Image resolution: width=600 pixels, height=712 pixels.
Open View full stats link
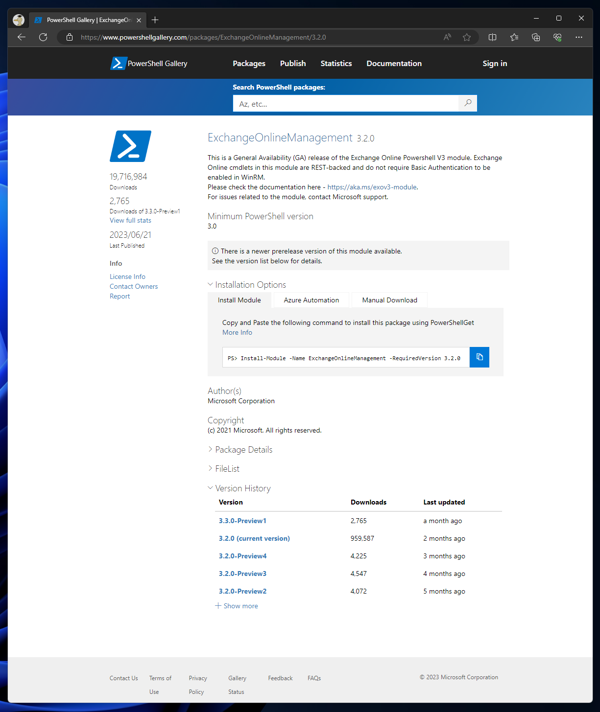(130, 220)
